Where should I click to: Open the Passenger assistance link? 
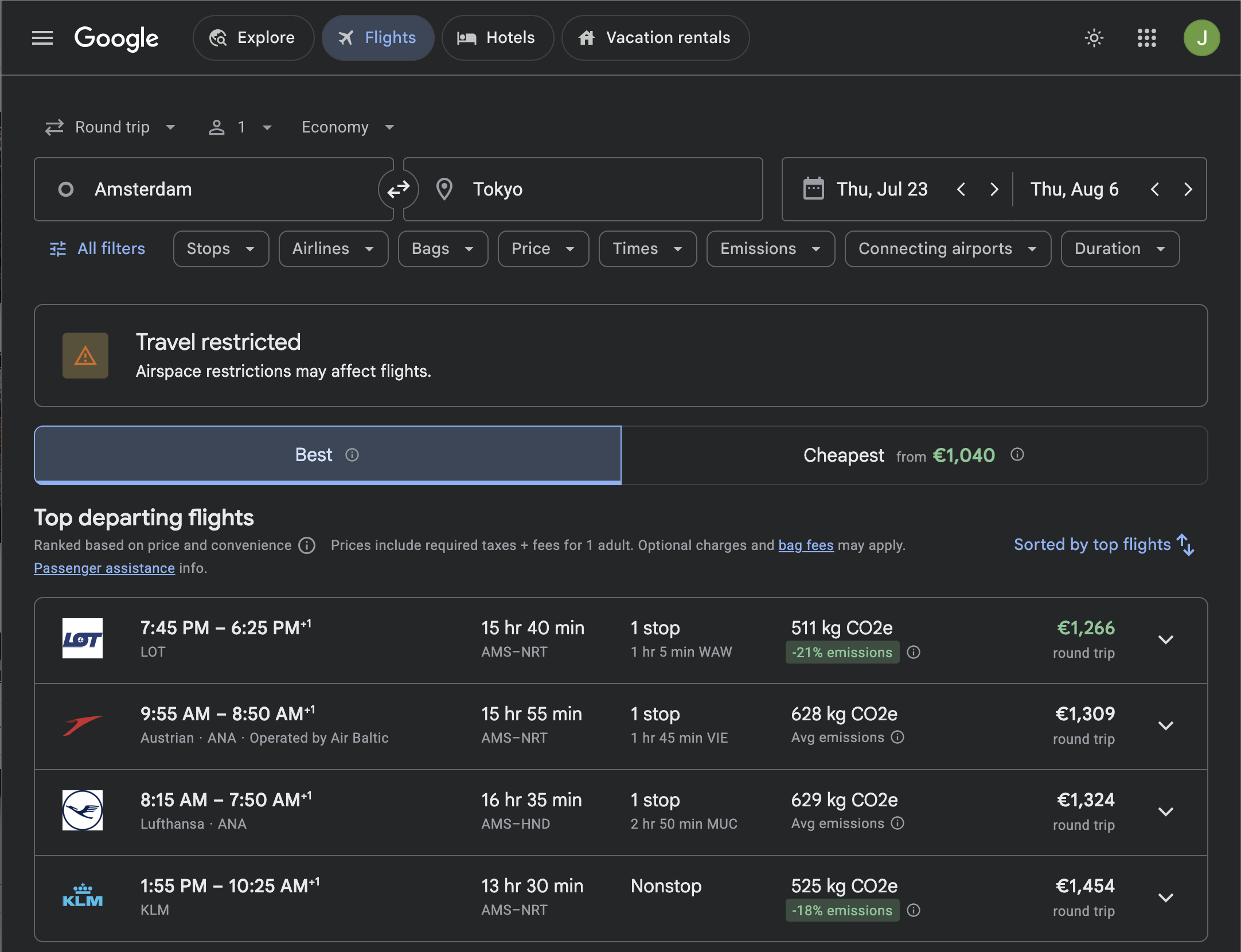(x=104, y=568)
